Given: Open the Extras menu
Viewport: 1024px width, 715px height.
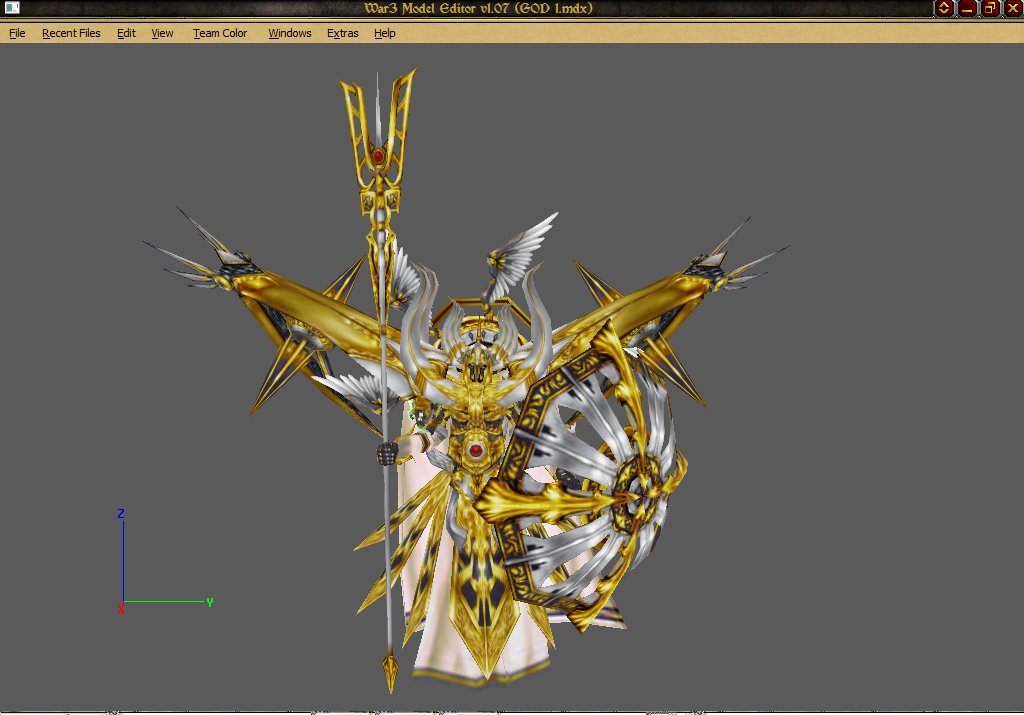Looking at the screenshot, I should pyautogui.click(x=342, y=33).
